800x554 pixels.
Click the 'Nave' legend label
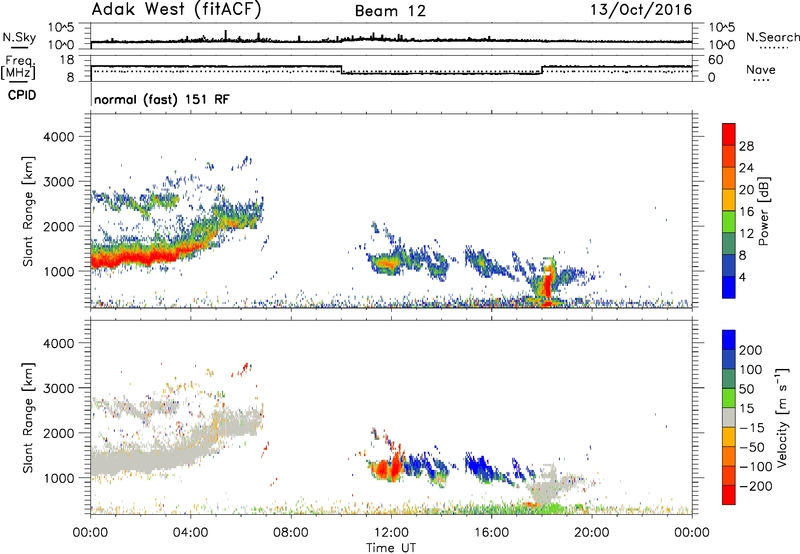pos(761,69)
